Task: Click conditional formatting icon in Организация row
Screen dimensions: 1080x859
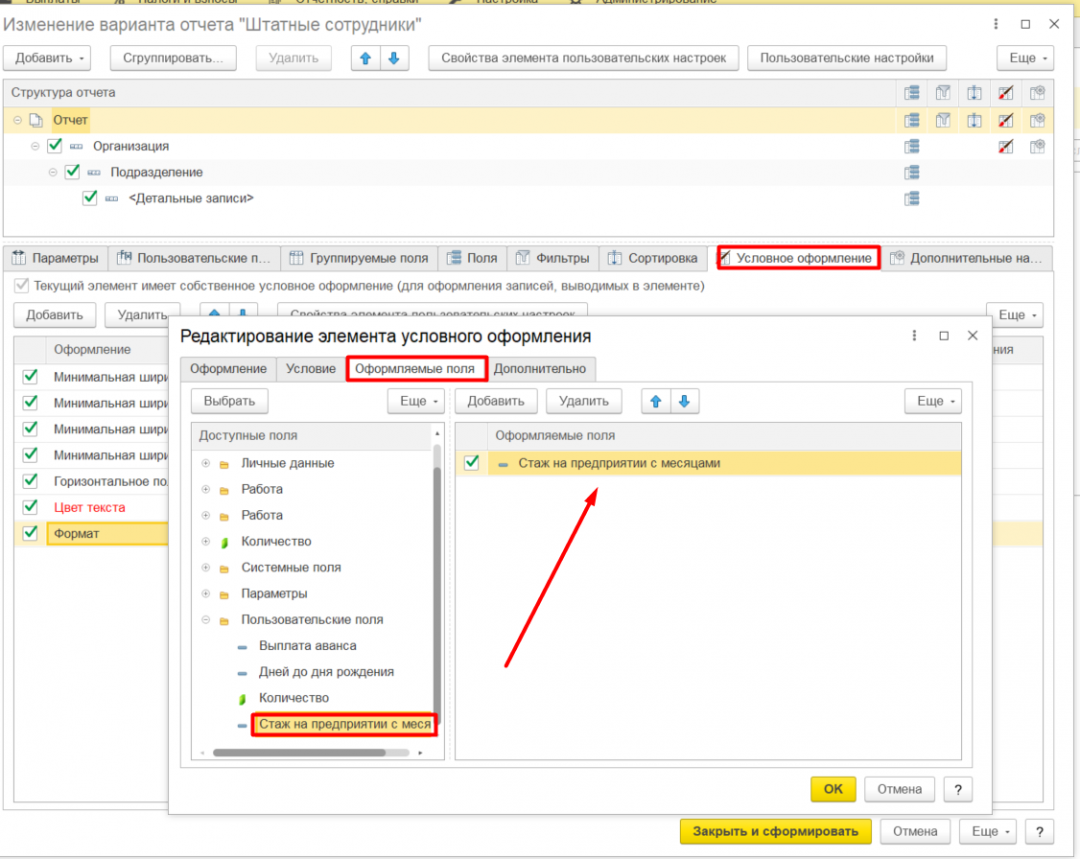Action: click(1006, 146)
